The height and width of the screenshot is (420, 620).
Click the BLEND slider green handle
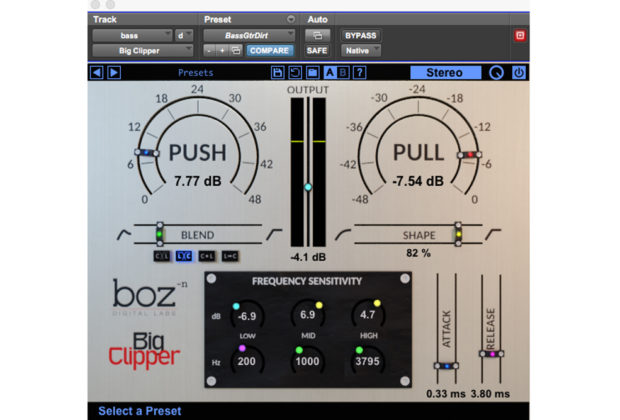coord(159,234)
